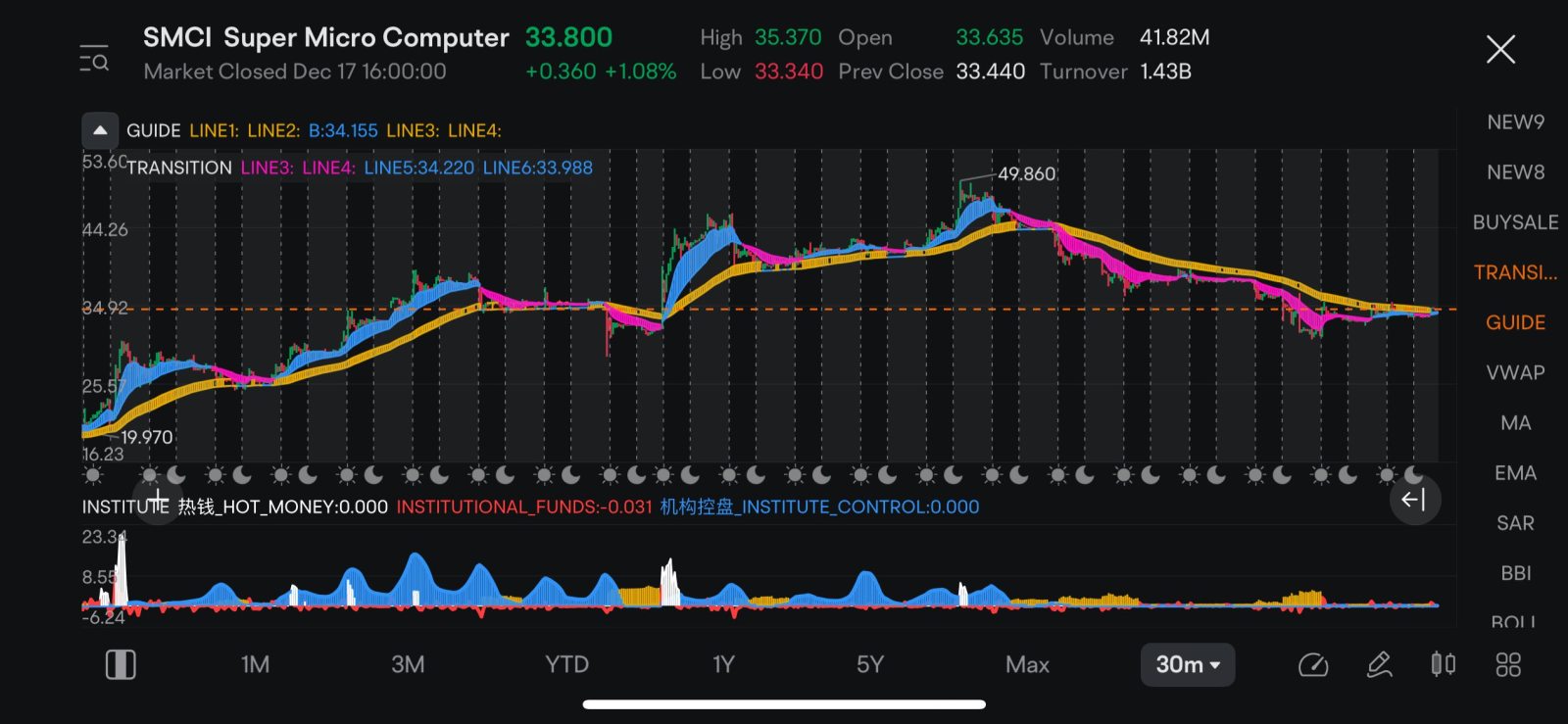1568x724 pixels.
Task: Open the stock search list icon
Action: 94,59
